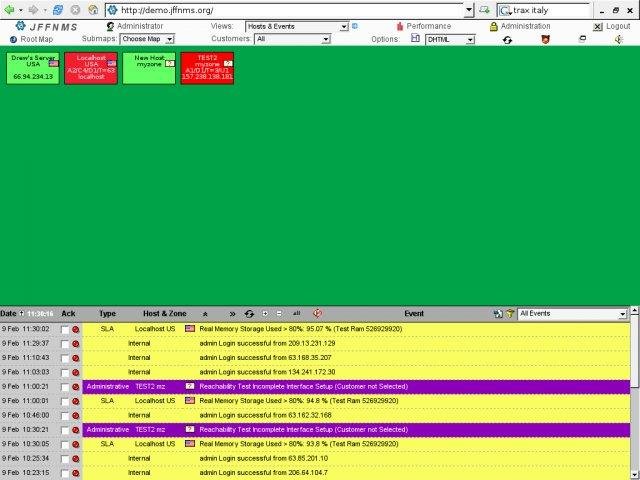This screenshot has height=480, width=640.
Task: Tick Ack checkbox for 9 Feb 11:00:01 event
Action: (65, 402)
